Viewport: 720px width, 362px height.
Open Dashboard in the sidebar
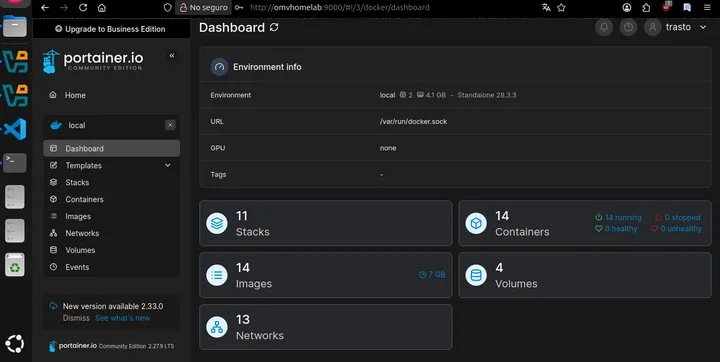[x=112, y=148]
